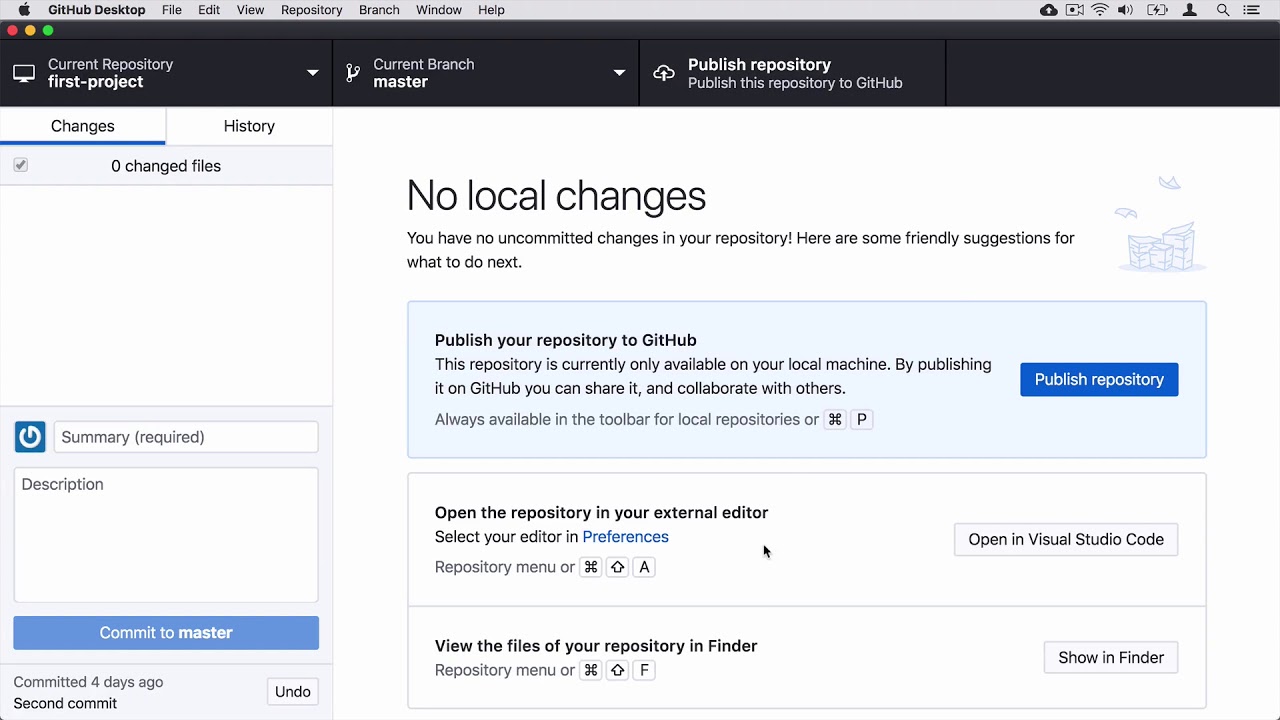Open the Notification Center list icon
The height and width of the screenshot is (720, 1280).
click(1251, 10)
